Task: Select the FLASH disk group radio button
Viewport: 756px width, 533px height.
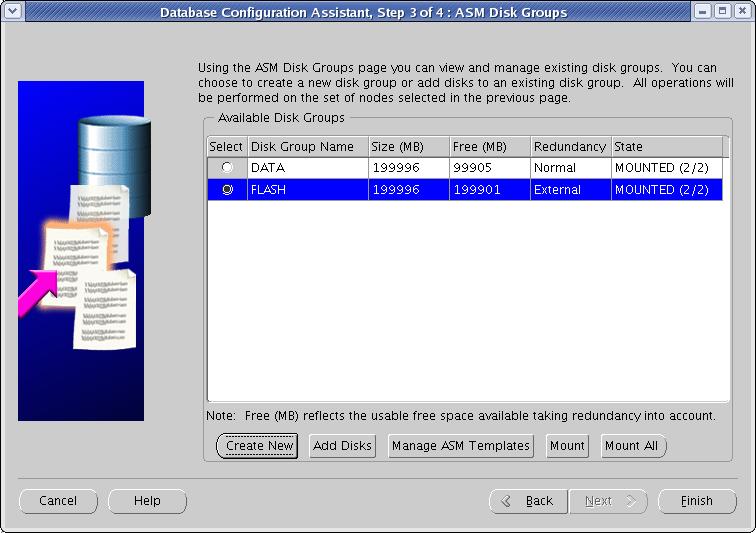Action: 227,190
